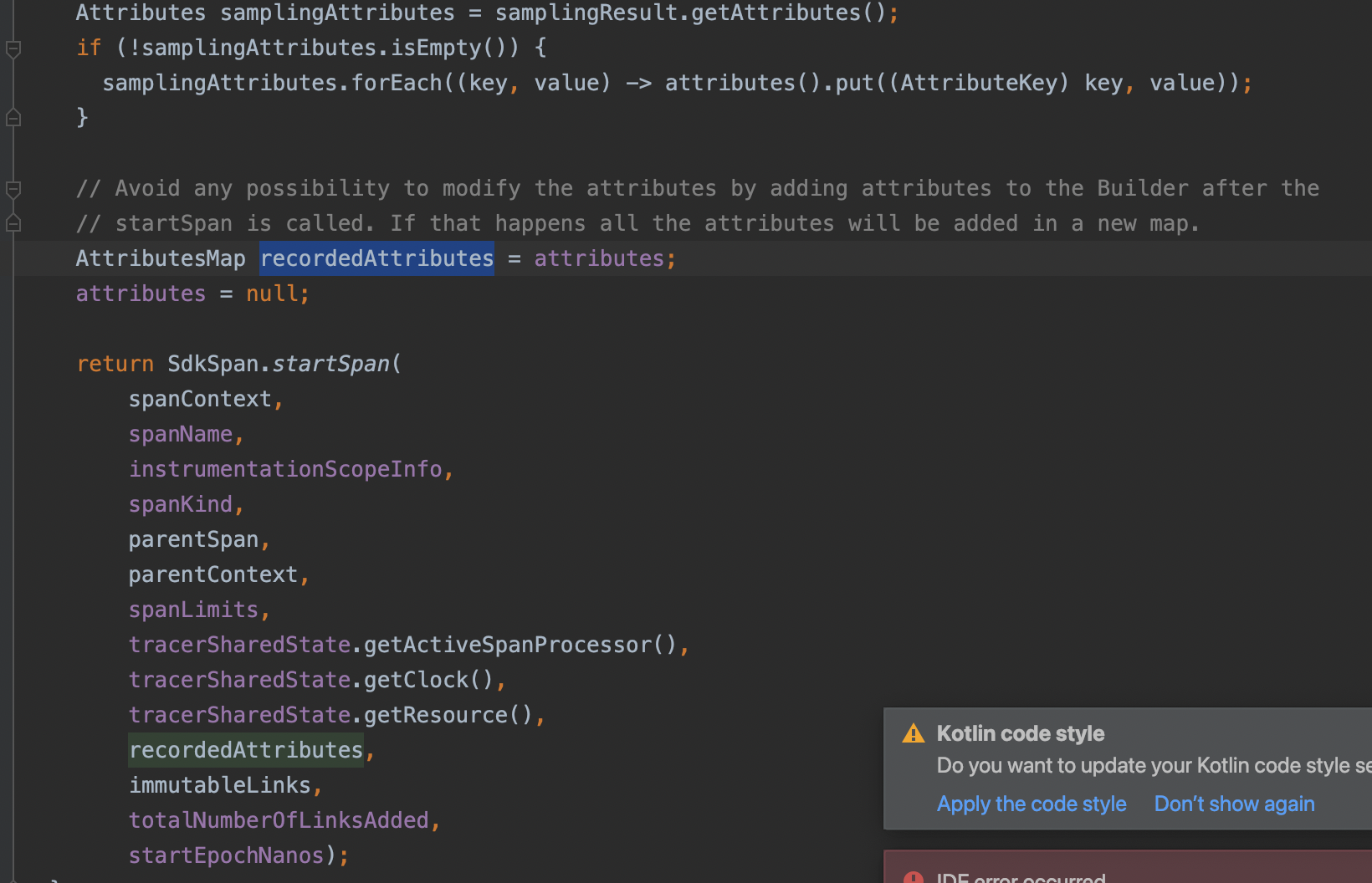The height and width of the screenshot is (883, 1372).
Task: Click the parentSpan argument
Action: point(193,539)
